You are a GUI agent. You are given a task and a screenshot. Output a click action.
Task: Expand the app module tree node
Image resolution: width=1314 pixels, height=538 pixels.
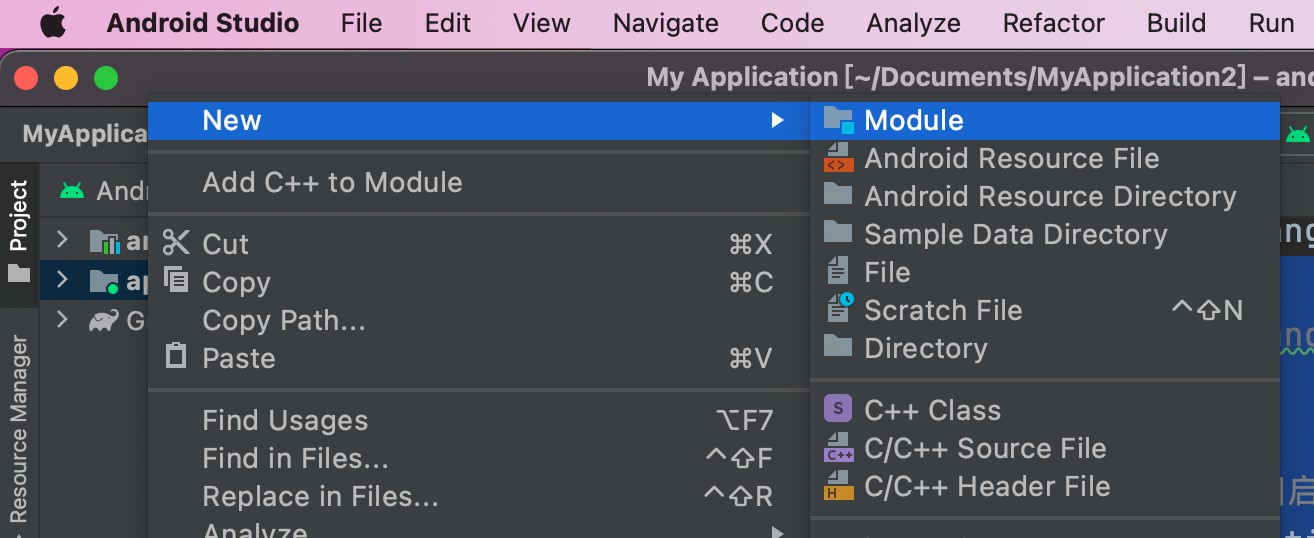pos(62,281)
